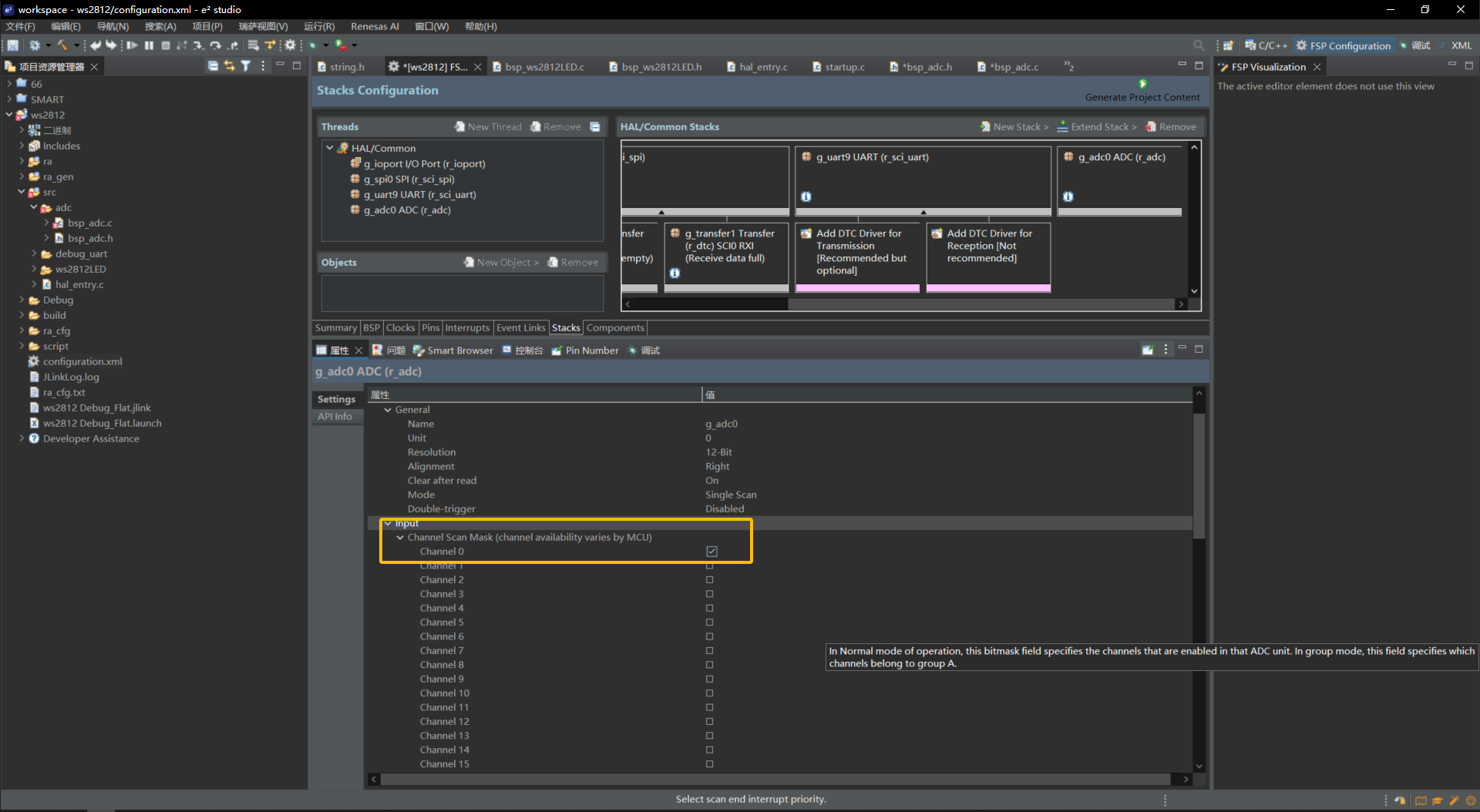The image size is (1480, 812).
Task: Check the Channel 7 checkbox
Action: point(709,651)
